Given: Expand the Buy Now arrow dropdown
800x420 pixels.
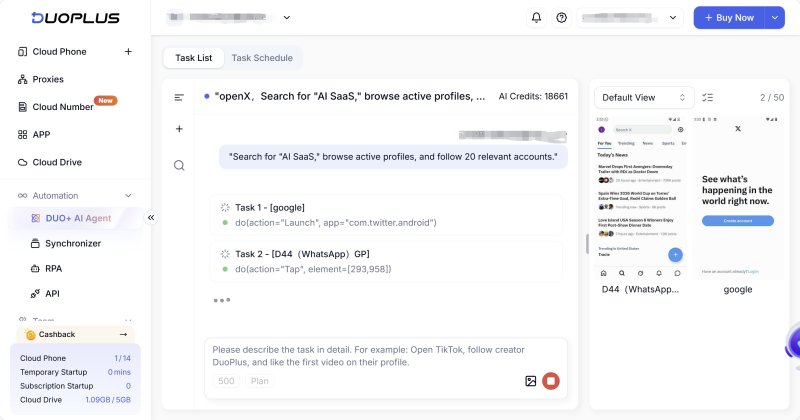Looking at the screenshot, I should coord(774,18).
